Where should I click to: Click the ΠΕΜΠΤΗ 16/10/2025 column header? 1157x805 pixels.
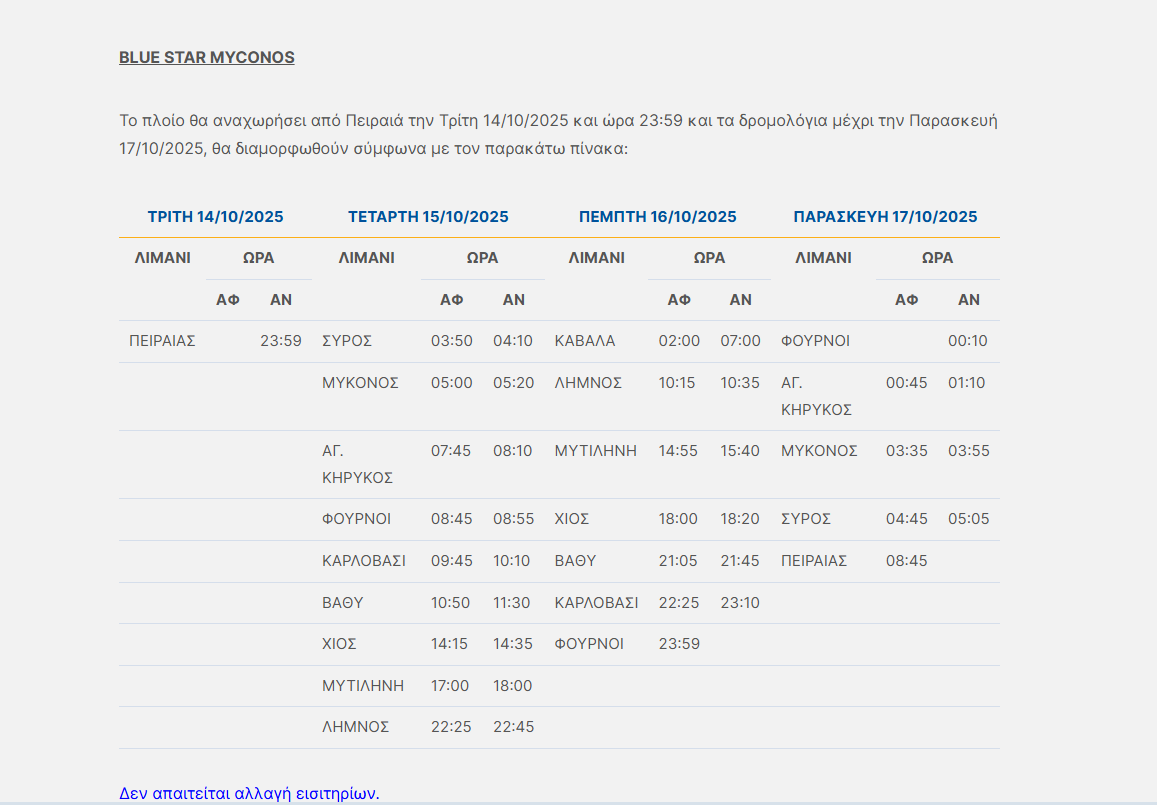[657, 217]
